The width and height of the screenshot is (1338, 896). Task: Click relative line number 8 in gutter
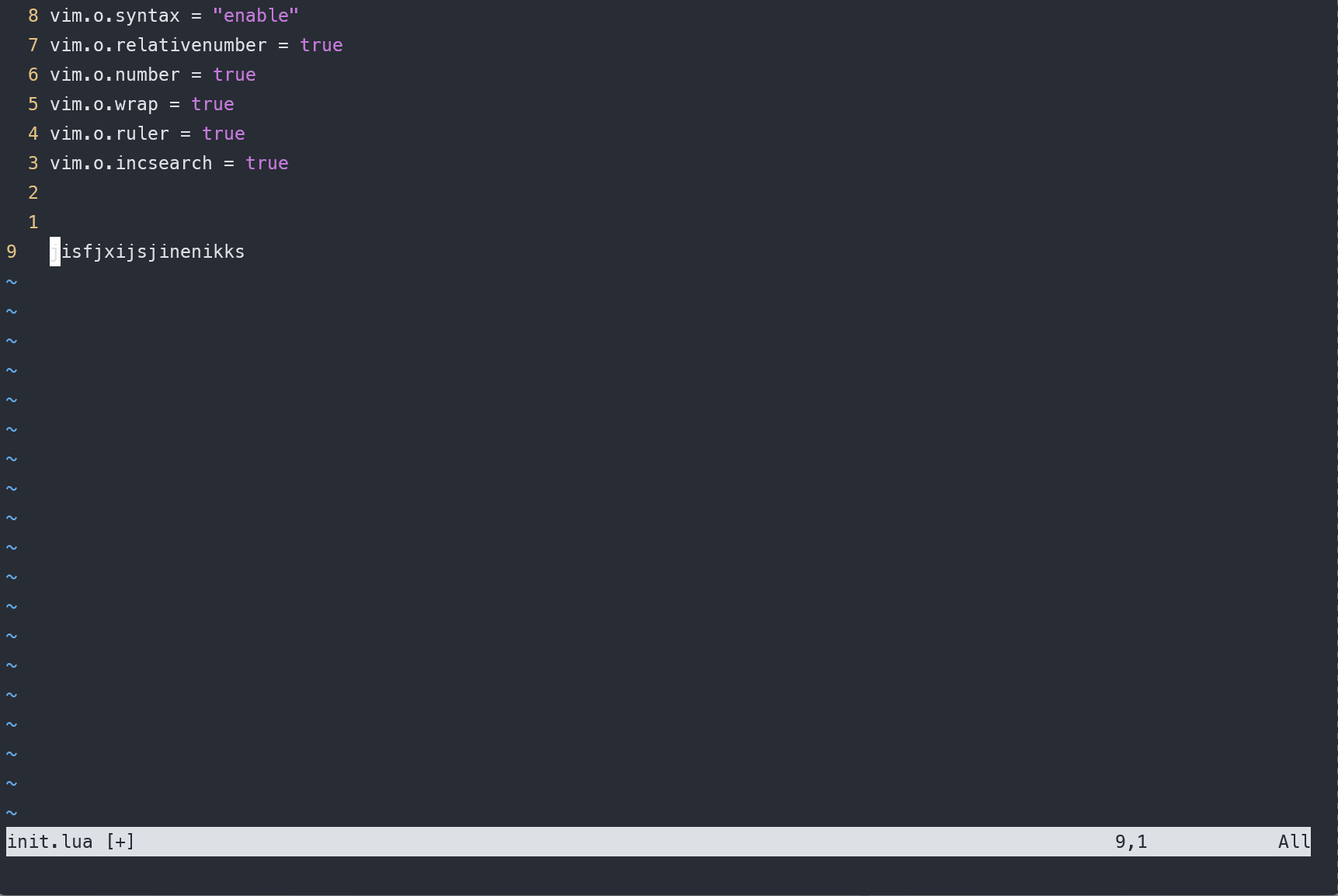[x=33, y=16]
